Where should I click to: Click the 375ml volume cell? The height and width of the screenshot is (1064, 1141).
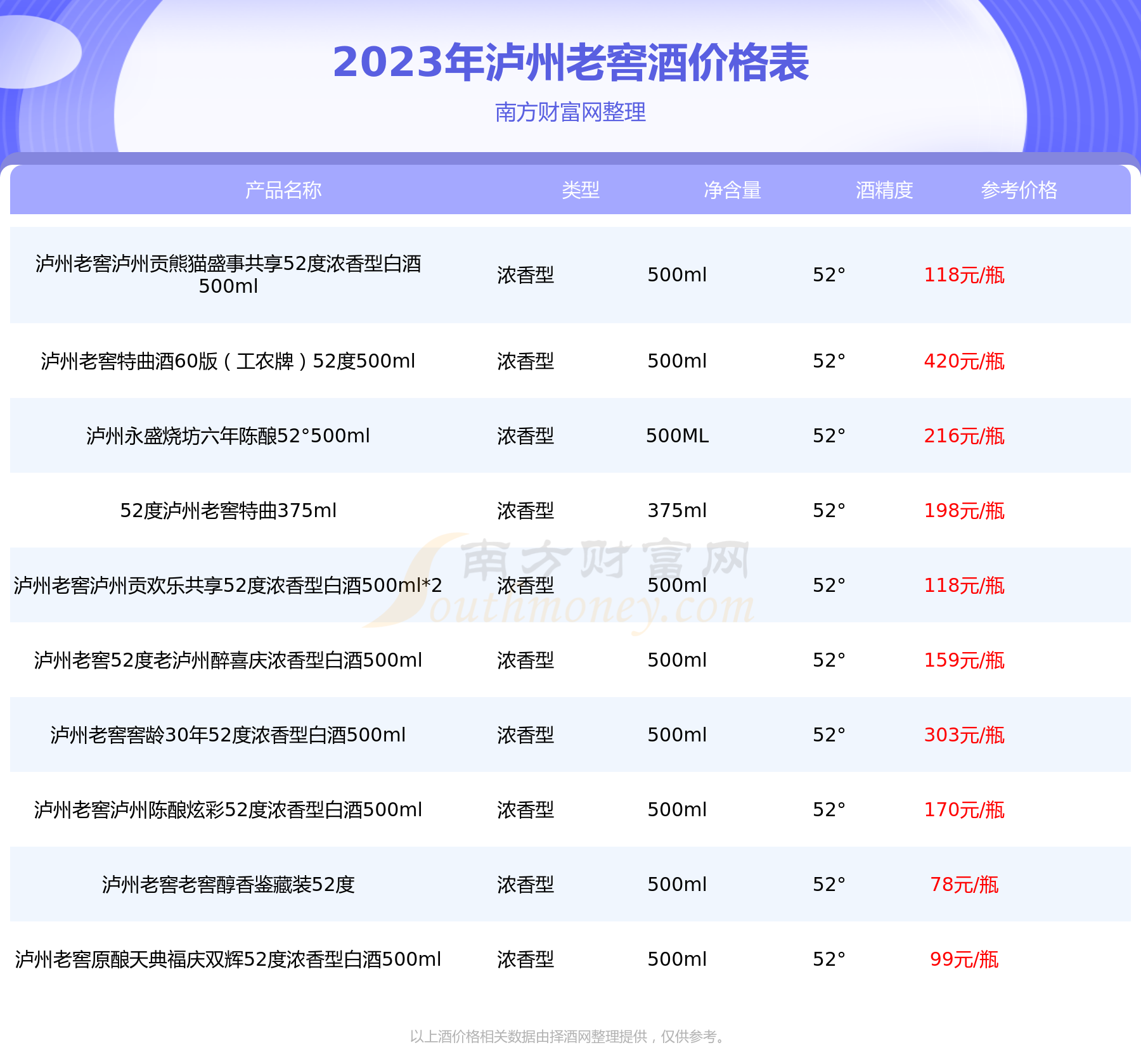pos(677,511)
